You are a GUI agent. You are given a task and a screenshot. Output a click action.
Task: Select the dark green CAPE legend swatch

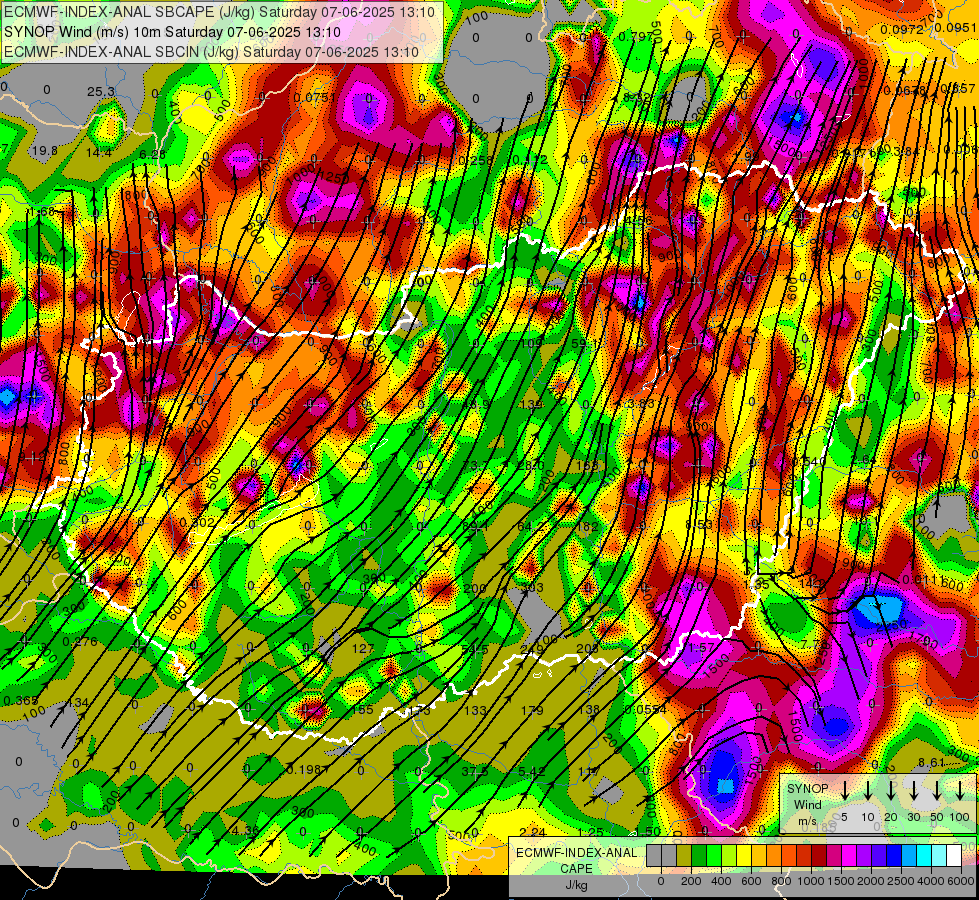point(699,855)
